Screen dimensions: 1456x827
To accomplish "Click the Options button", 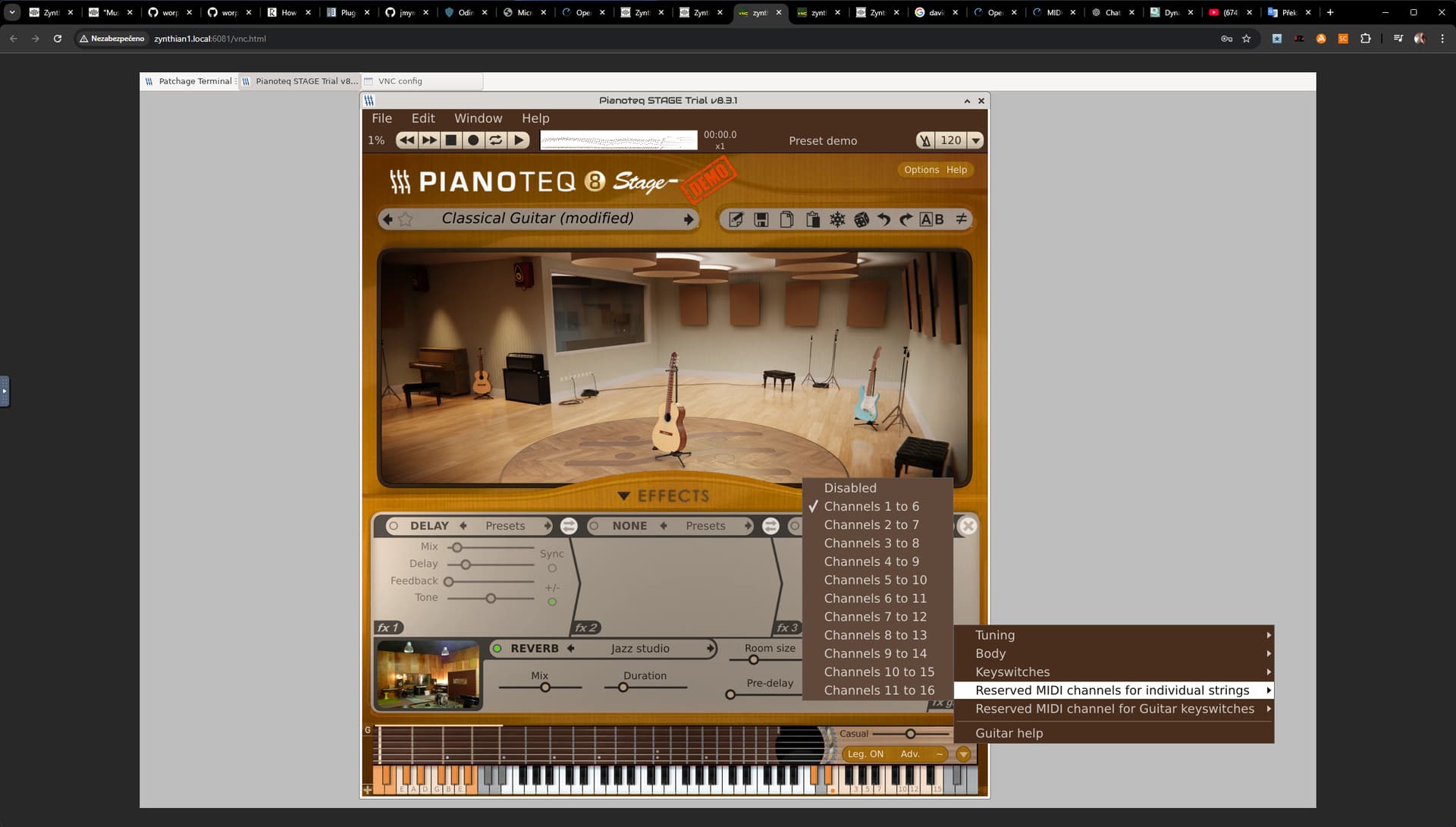I will coord(921,170).
